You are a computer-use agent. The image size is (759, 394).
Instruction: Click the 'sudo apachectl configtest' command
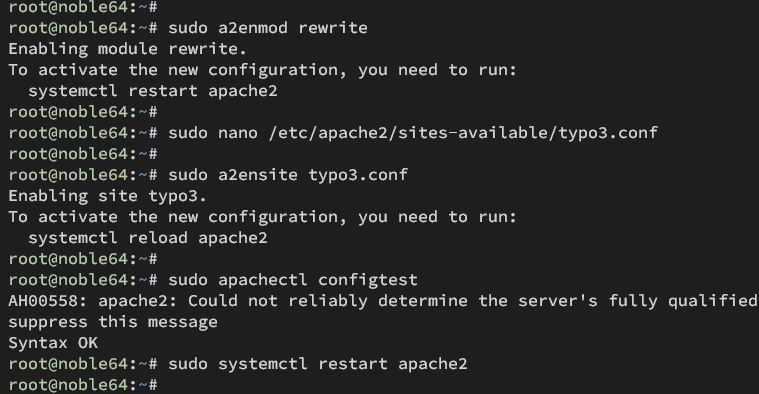[x=293, y=280]
